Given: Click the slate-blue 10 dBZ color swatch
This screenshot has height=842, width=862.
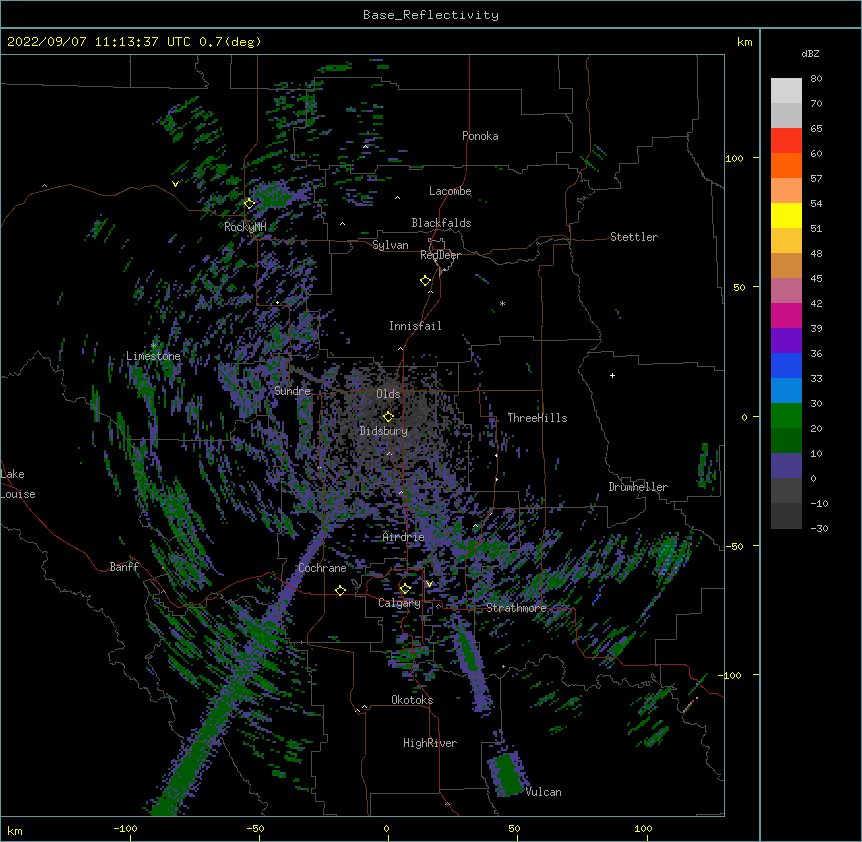Looking at the screenshot, I should (786, 466).
